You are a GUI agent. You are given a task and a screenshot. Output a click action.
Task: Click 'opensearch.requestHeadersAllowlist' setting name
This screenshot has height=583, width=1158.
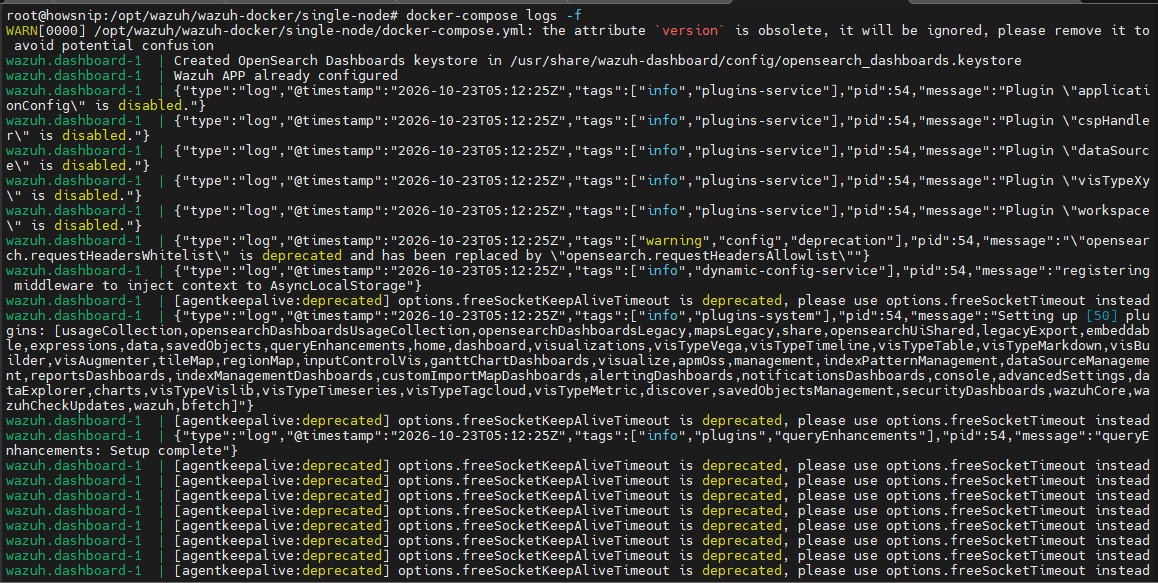point(702,256)
